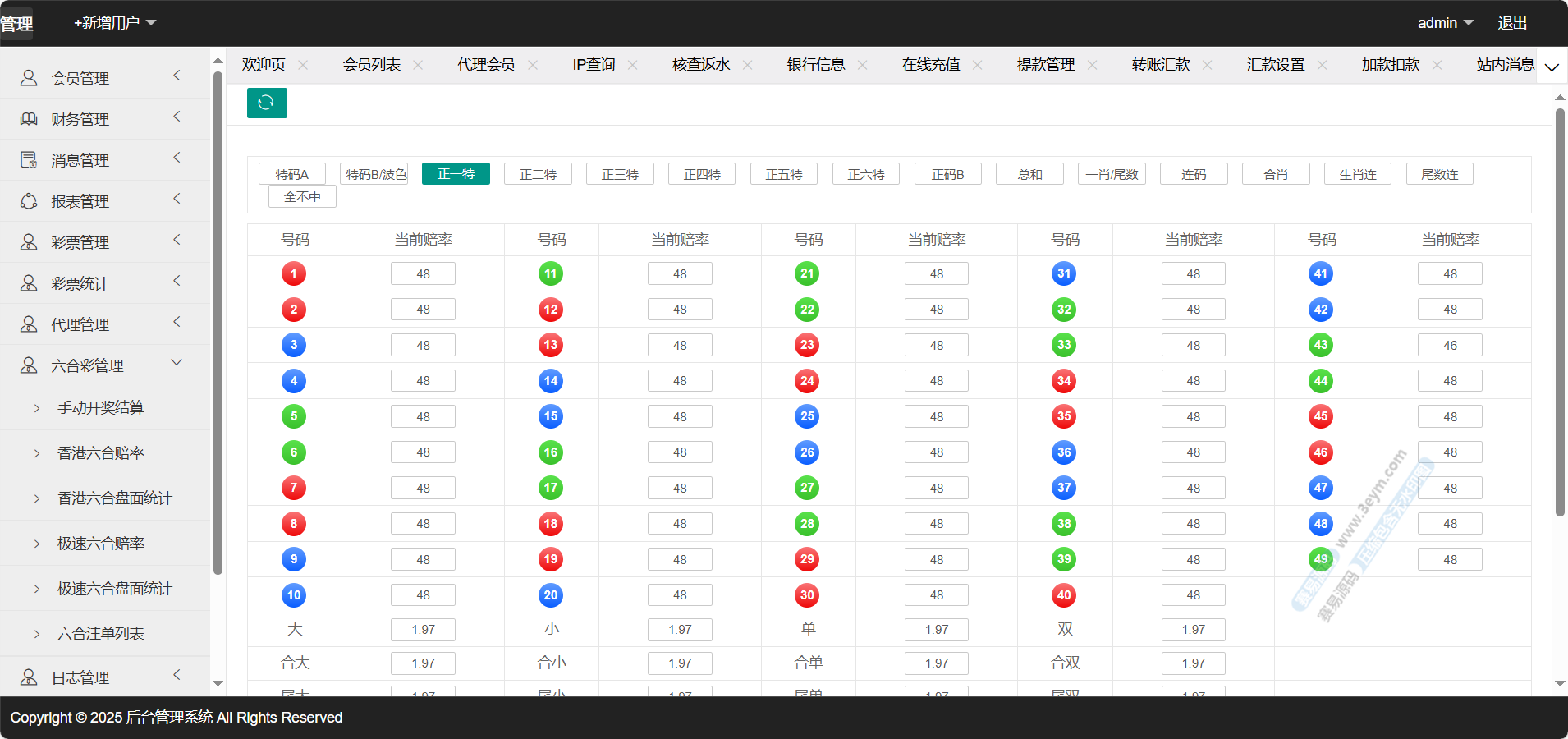Click the red number 1 ball
This screenshot has width=1568, height=739.
(294, 273)
